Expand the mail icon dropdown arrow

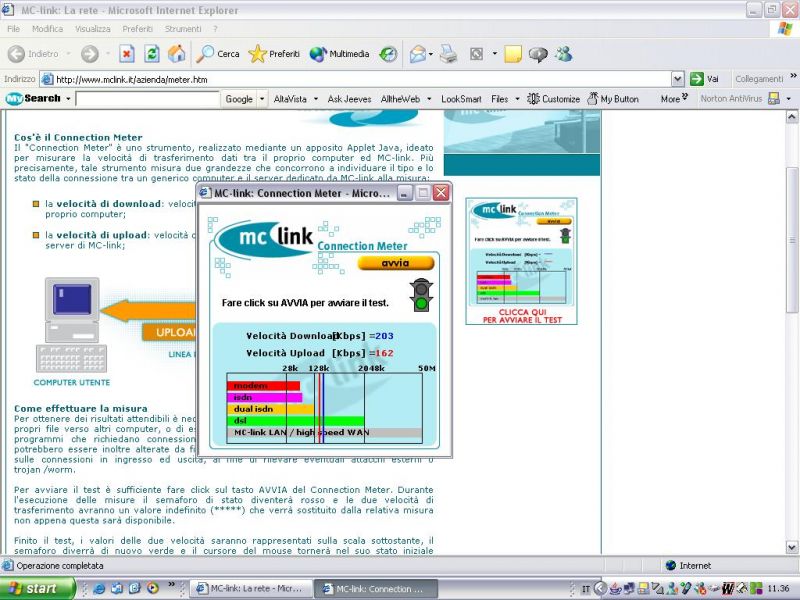431,54
